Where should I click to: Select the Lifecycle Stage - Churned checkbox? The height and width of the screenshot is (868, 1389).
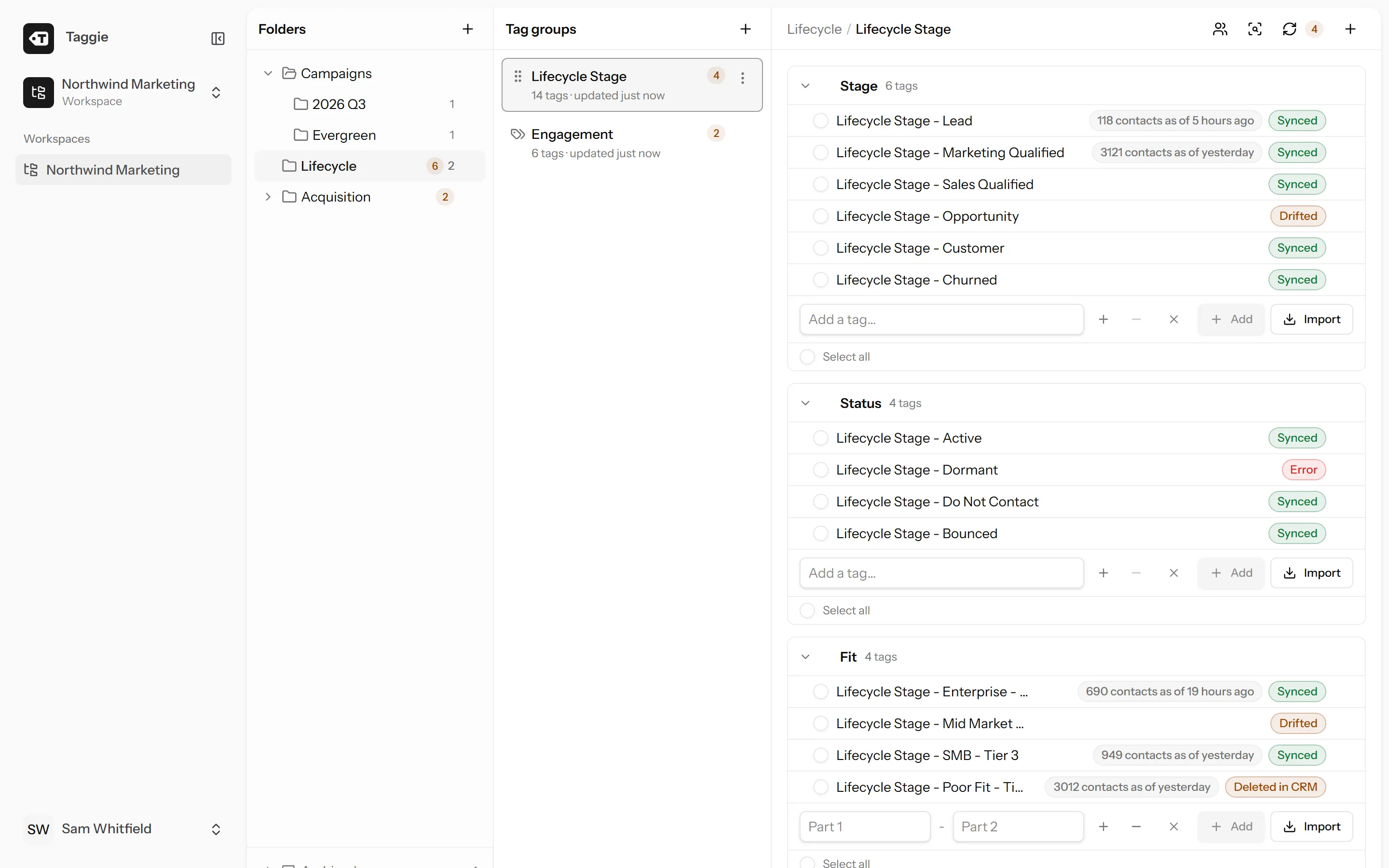[x=821, y=280]
